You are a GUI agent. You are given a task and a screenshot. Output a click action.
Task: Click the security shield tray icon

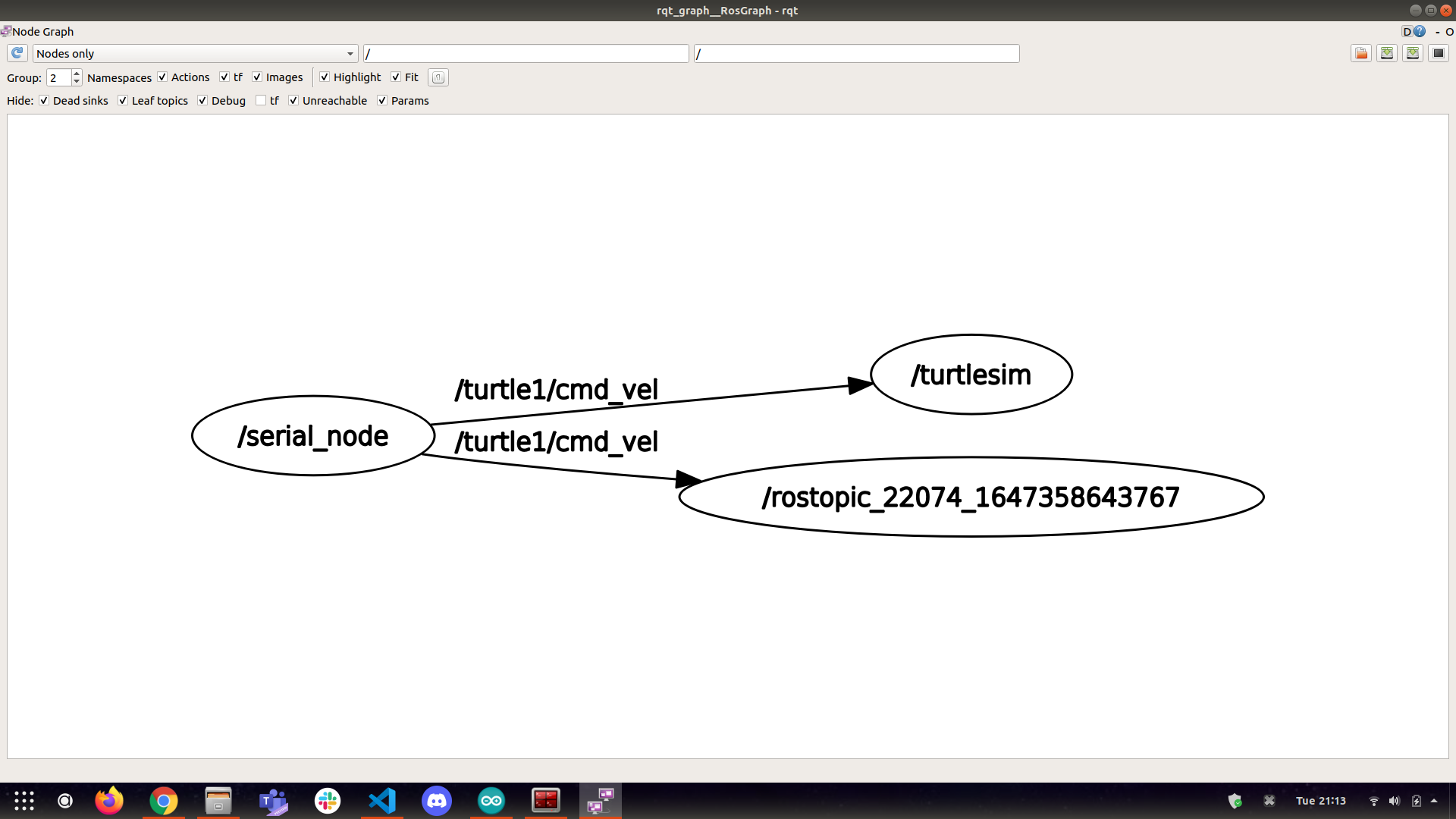(x=1235, y=801)
